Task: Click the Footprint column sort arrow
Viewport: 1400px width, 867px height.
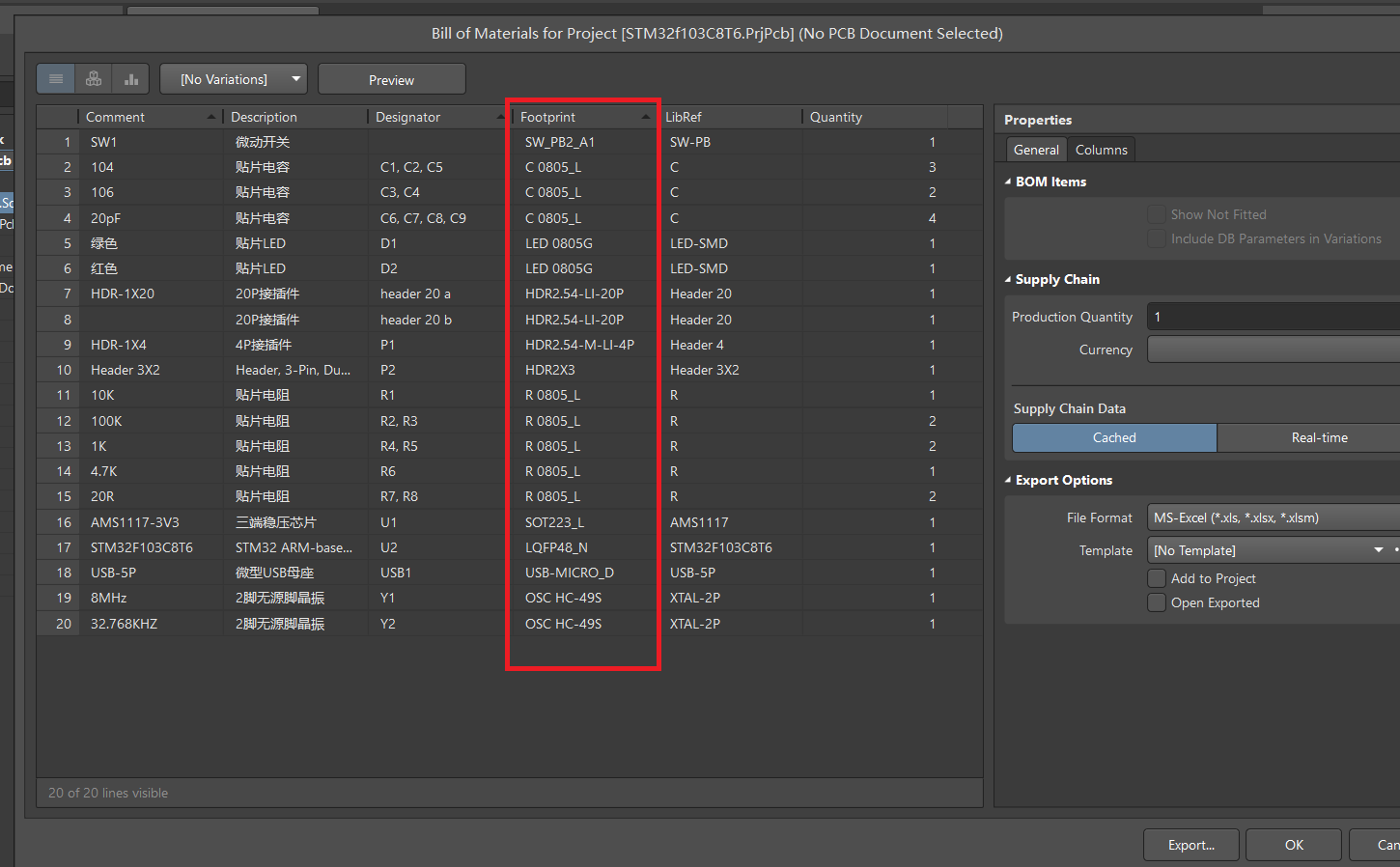Action: point(646,117)
